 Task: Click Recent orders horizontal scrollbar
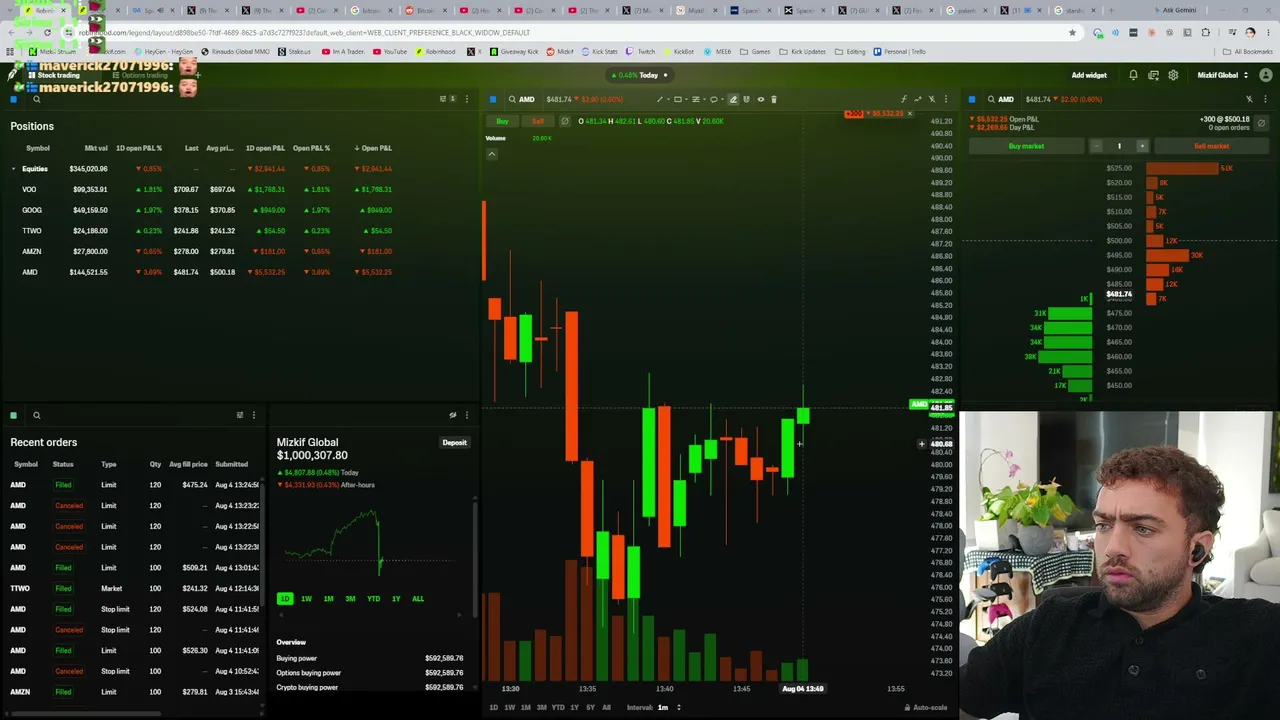tap(85, 713)
